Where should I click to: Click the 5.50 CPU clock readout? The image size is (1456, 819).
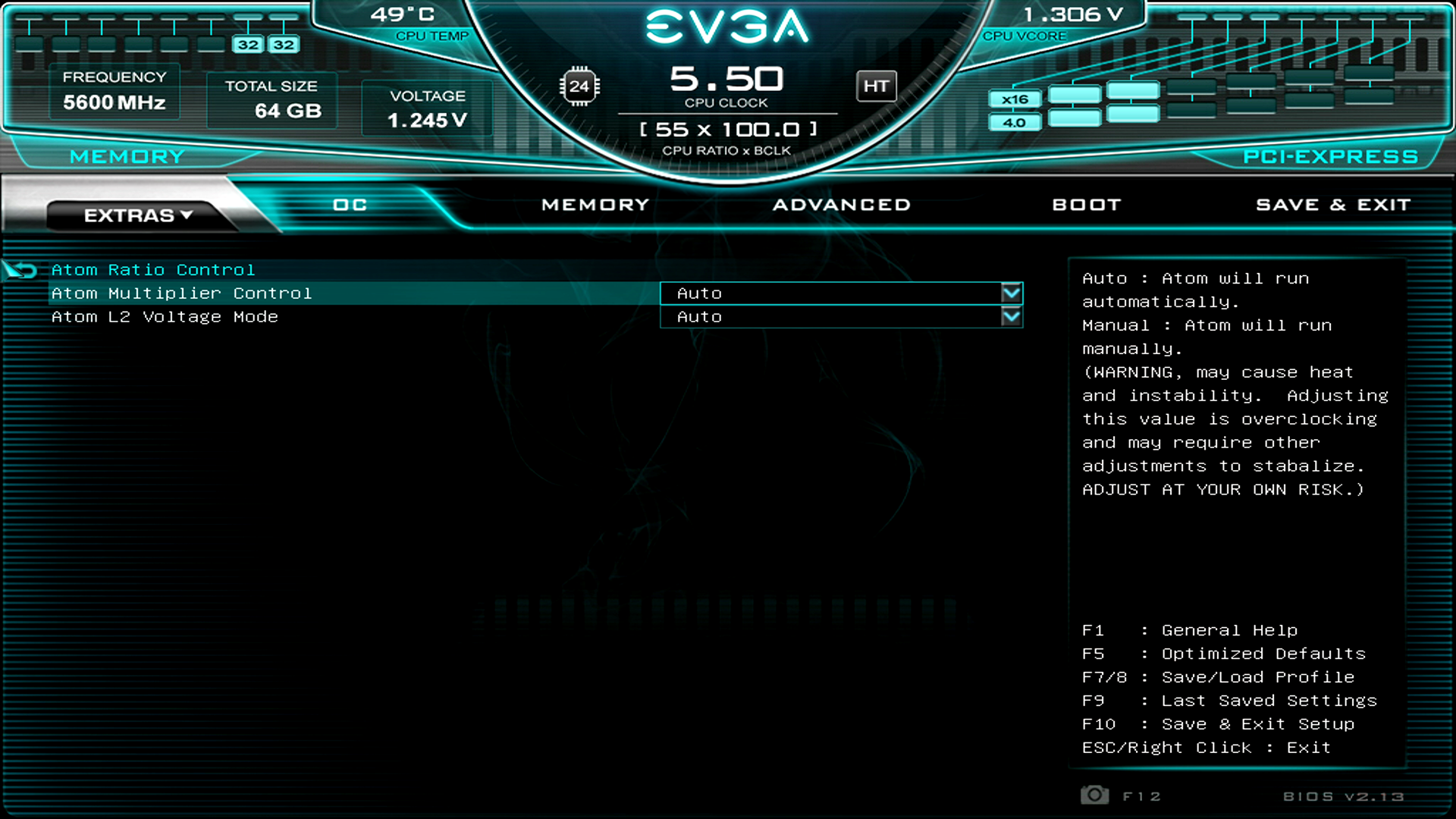click(x=726, y=79)
